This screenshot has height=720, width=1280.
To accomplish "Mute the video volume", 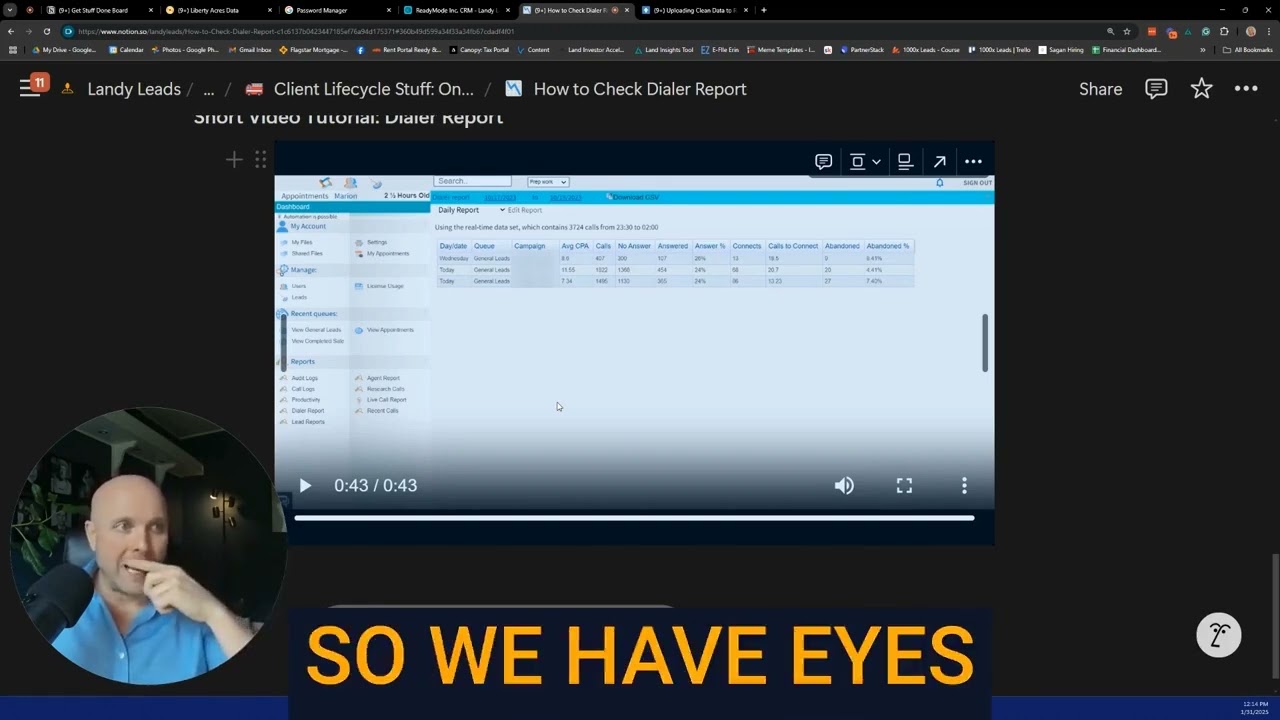I will tap(844, 485).
